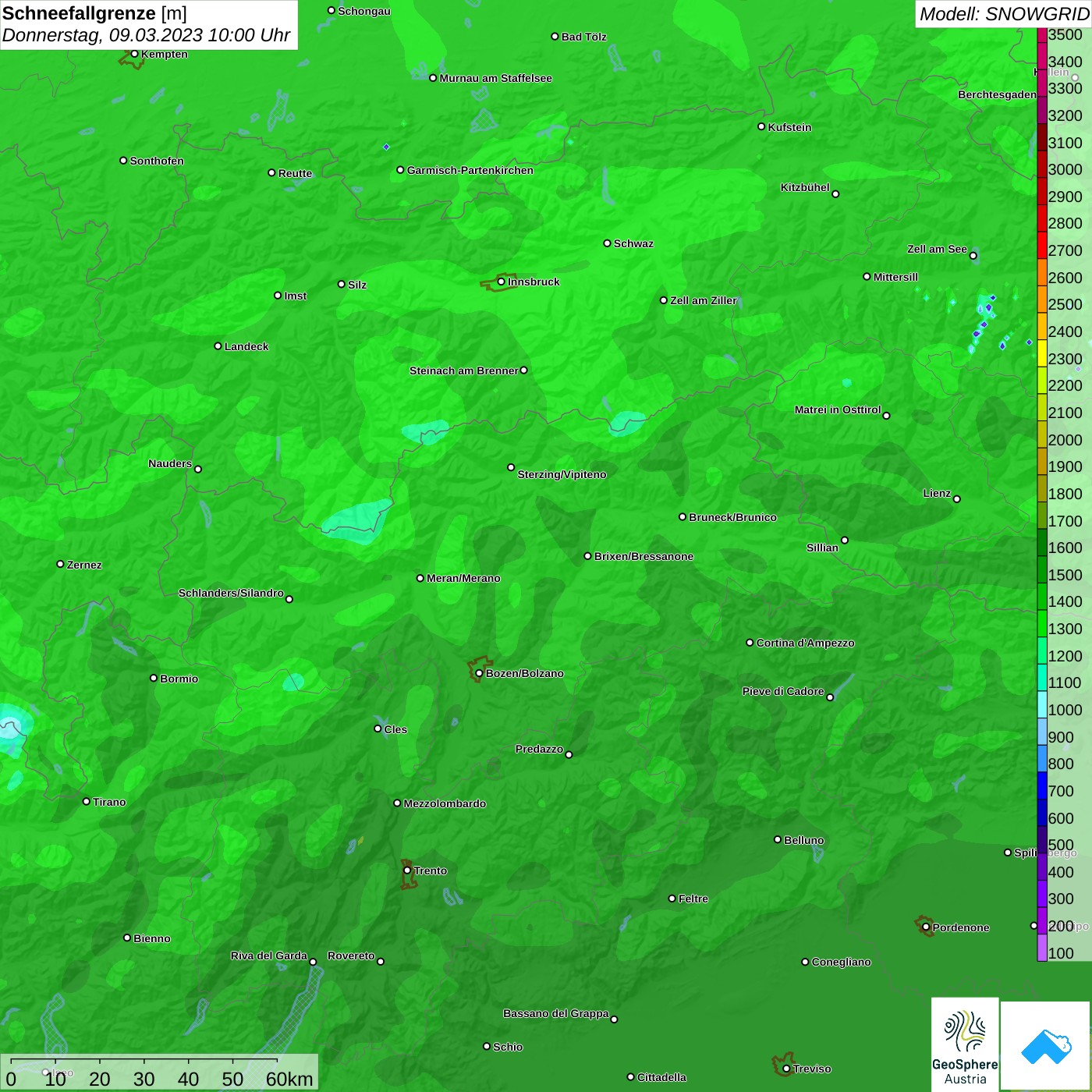Select the 2300 yellow legend swatch
1092x1092 pixels.
pyautogui.click(x=1042, y=353)
